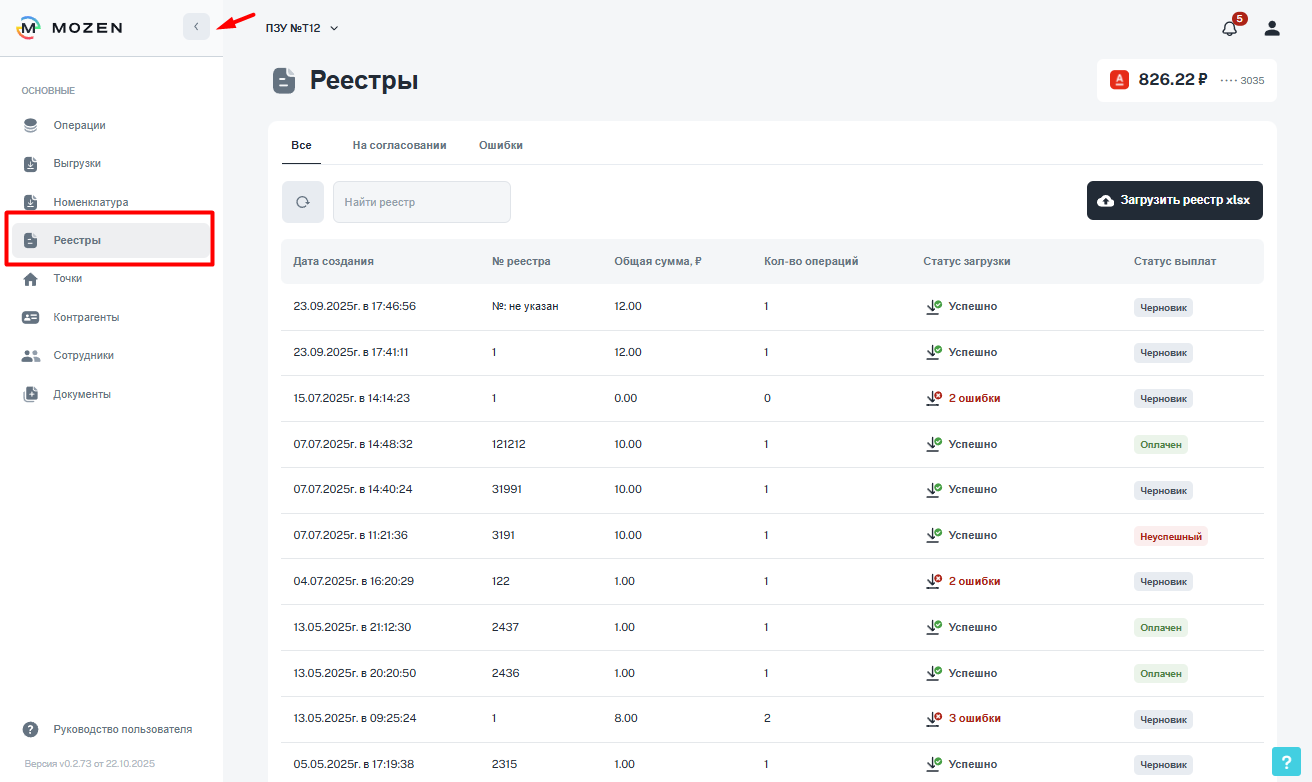Open the blue help question mark
This screenshot has height=782, width=1312.
coord(1286,761)
